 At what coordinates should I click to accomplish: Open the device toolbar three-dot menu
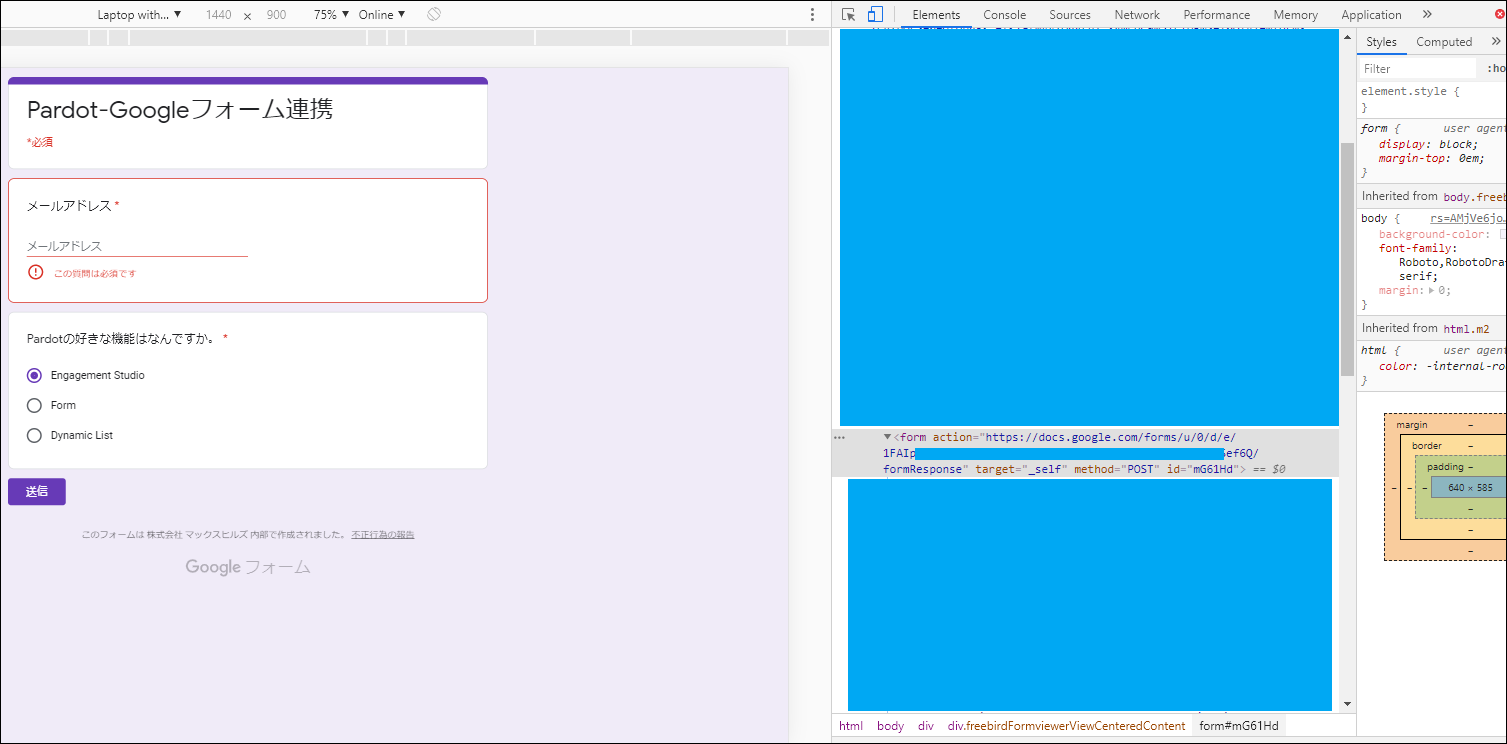click(812, 15)
